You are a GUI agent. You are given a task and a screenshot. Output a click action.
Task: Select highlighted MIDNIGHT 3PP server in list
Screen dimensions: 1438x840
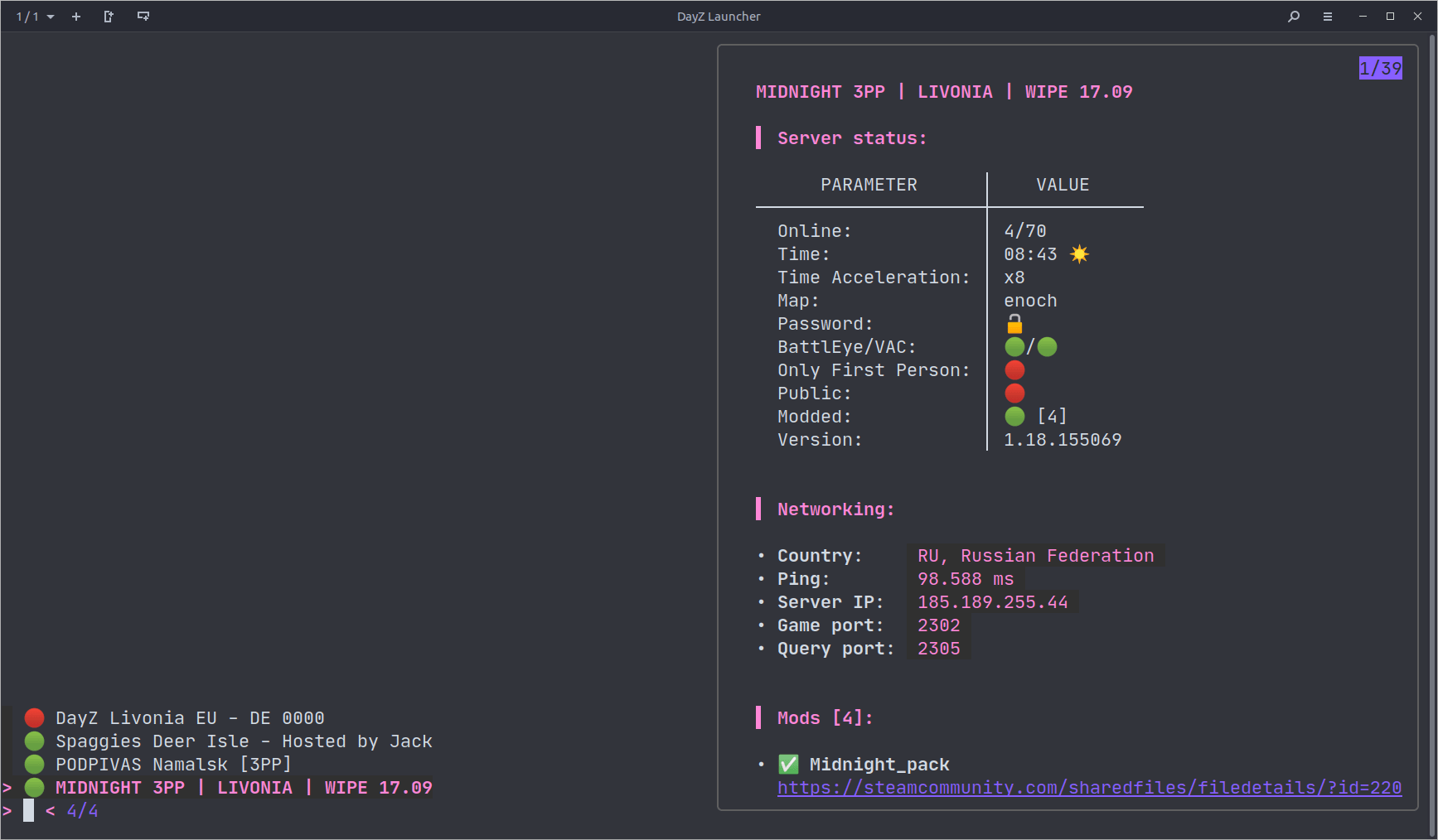244,788
